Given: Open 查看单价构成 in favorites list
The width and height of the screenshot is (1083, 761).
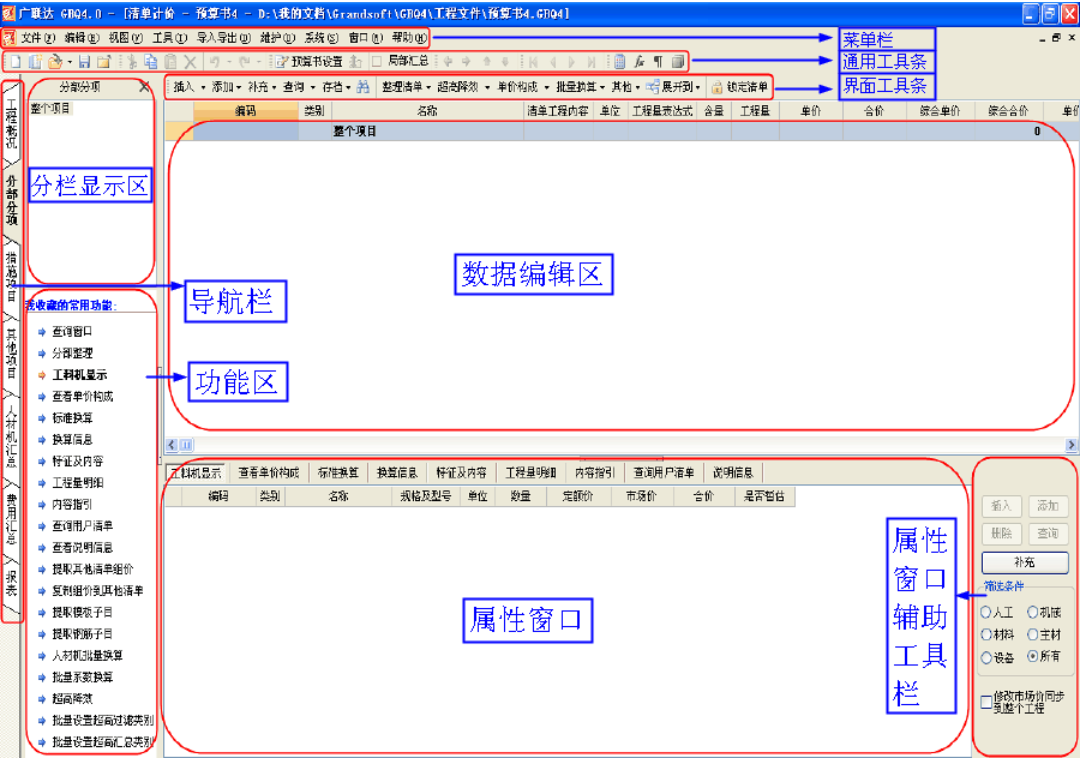Looking at the screenshot, I should 82,396.
